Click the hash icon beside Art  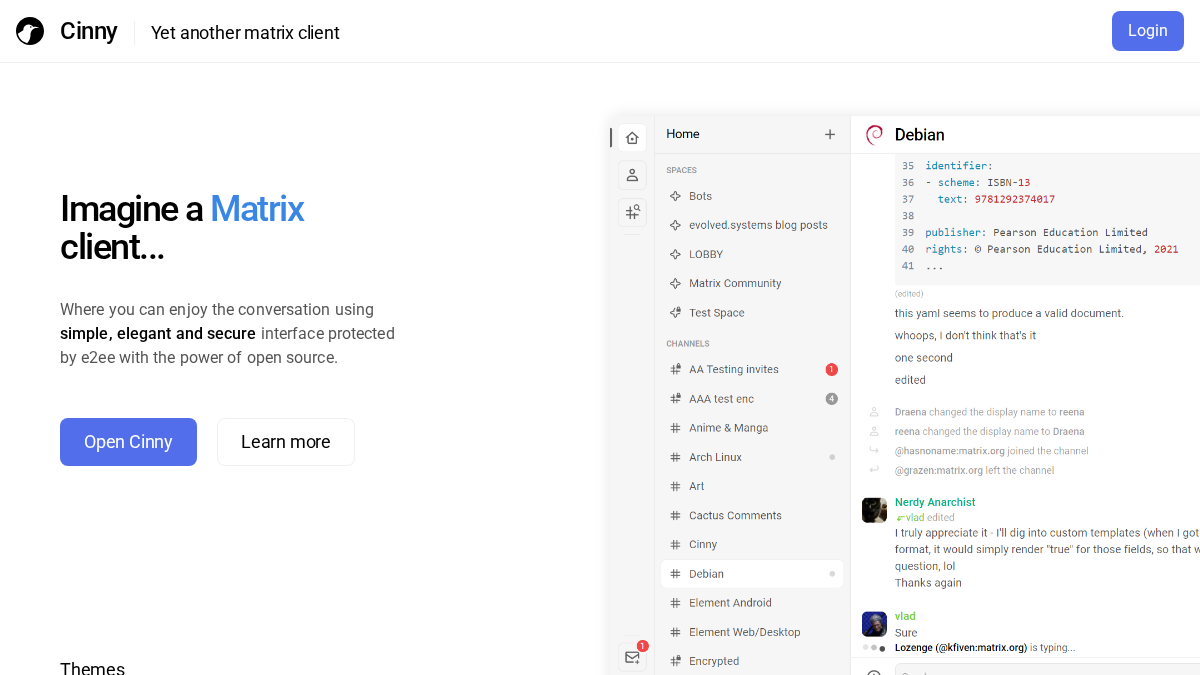pyautogui.click(x=675, y=486)
